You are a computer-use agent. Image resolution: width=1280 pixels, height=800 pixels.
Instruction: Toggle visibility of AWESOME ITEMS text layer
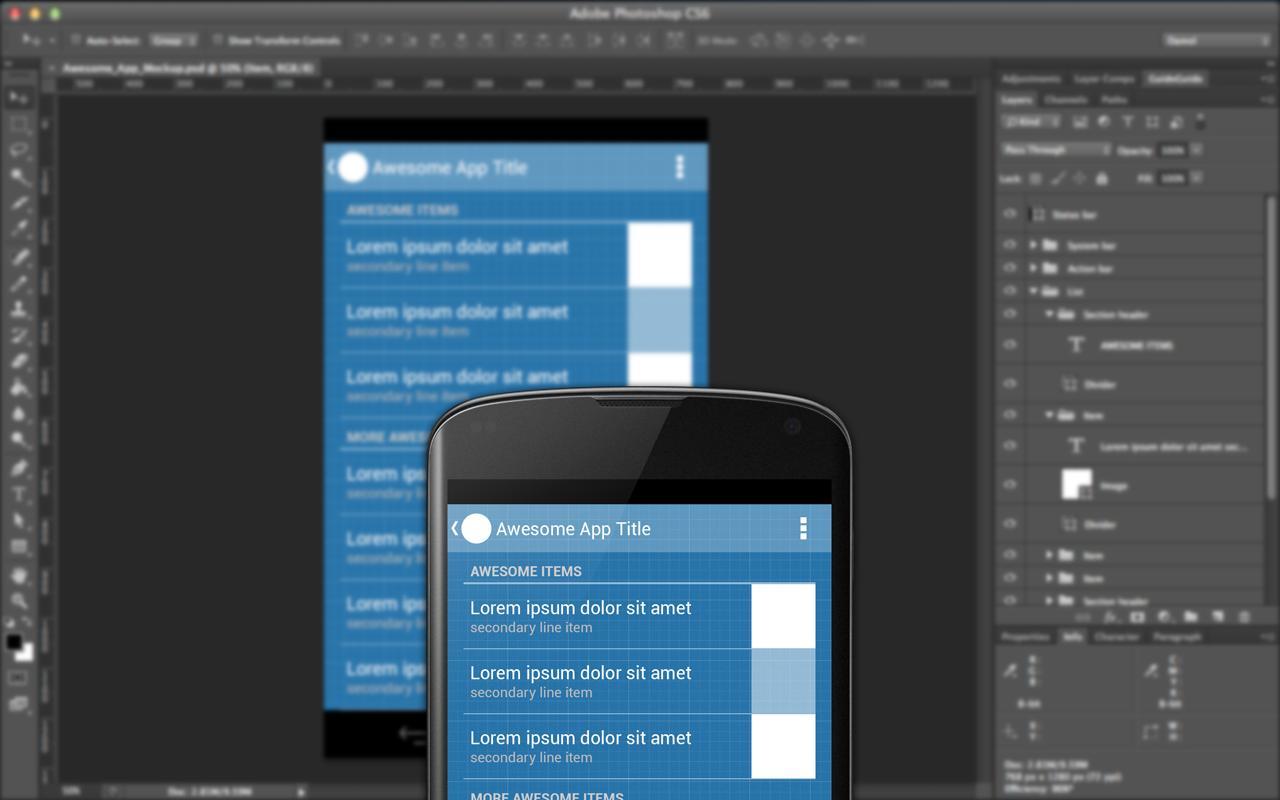1010,345
